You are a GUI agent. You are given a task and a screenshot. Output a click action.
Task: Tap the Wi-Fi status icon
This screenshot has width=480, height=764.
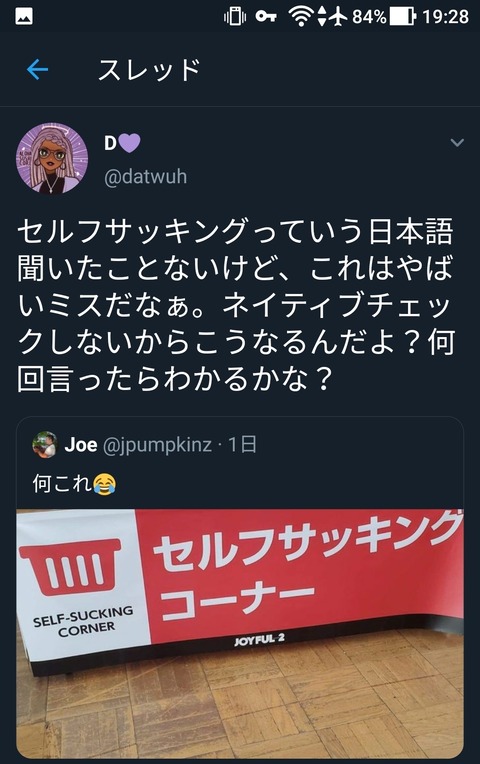pos(301,17)
